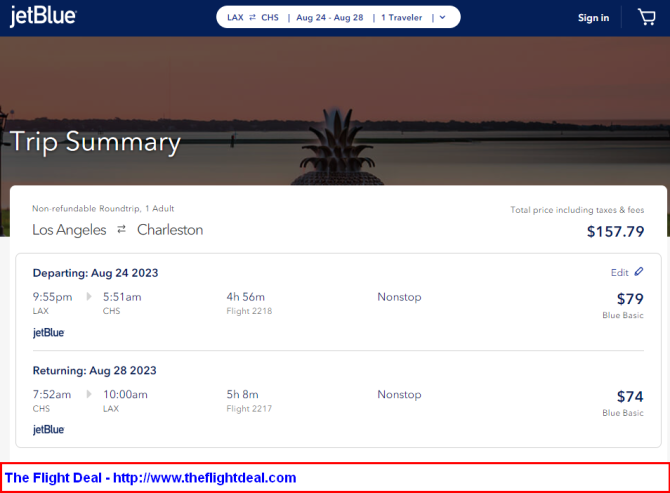Click the $74 returning fare
The width and height of the screenshot is (670, 493).
(x=630, y=396)
